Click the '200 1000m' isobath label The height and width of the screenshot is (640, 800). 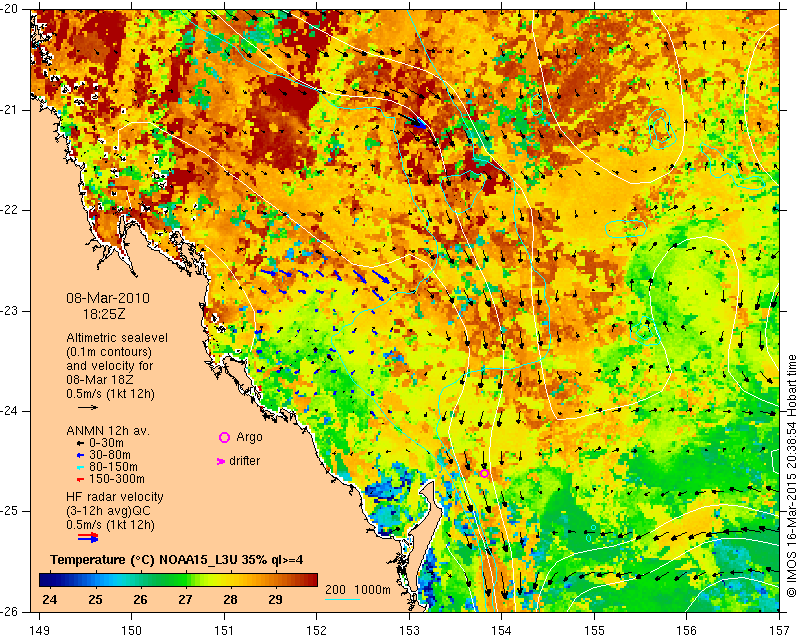tap(358, 590)
